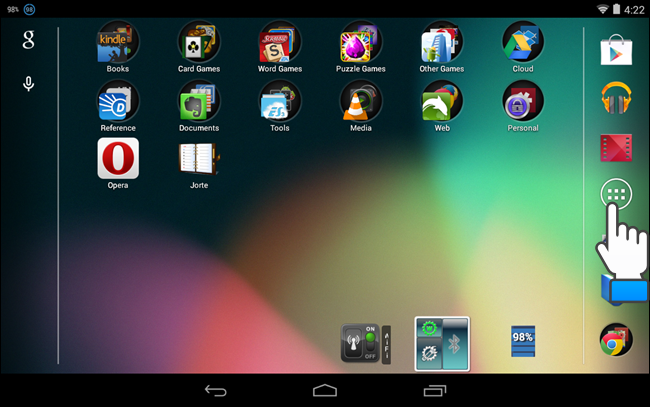Tap the Home navigation button

pos(325,390)
